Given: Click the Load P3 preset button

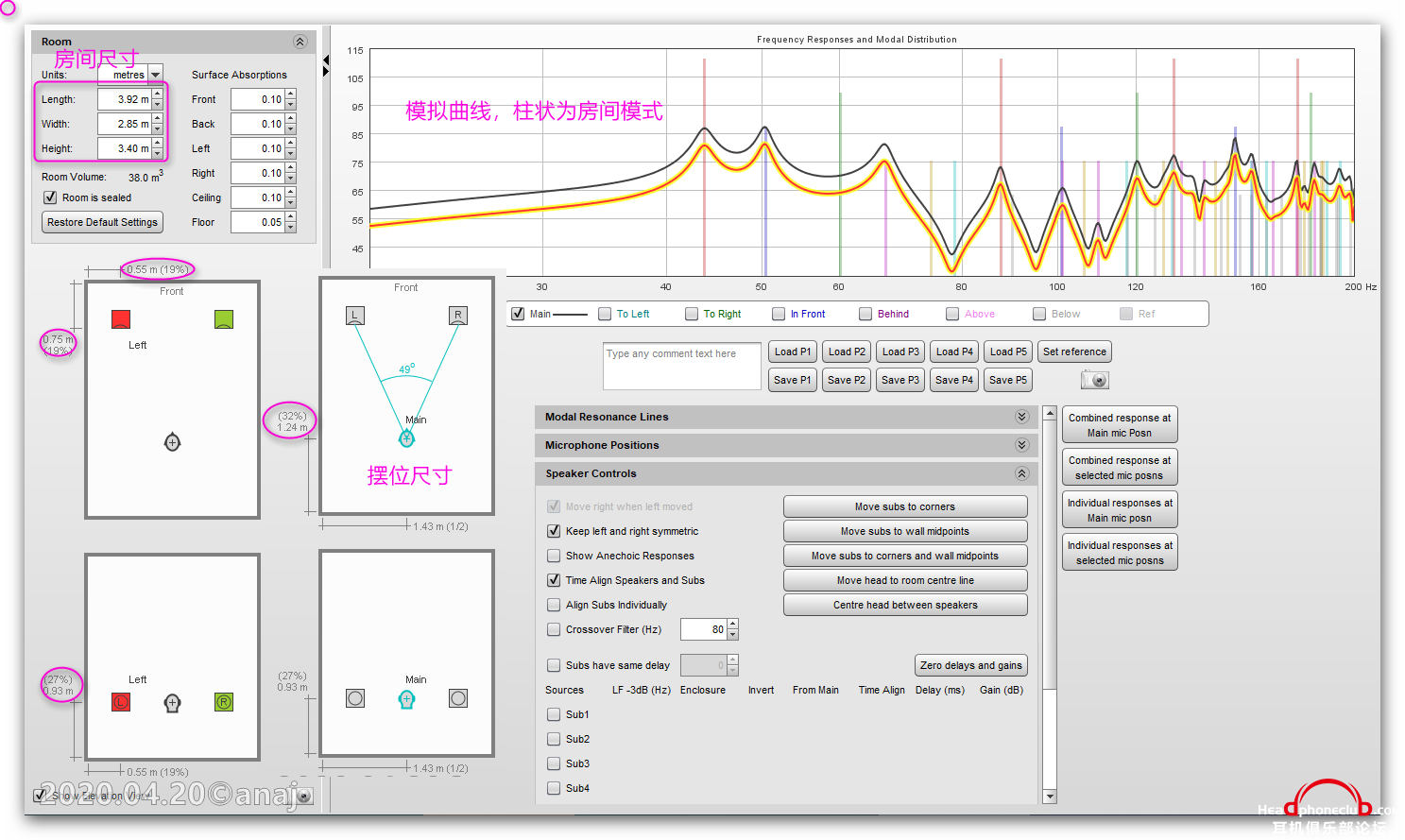Looking at the screenshot, I should pos(900,351).
